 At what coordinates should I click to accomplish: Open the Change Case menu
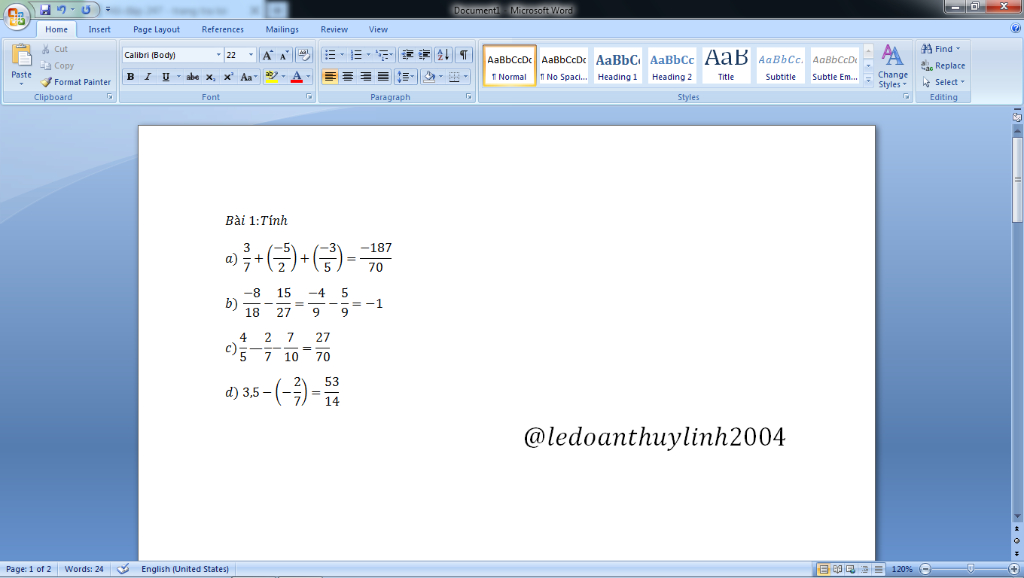pyautogui.click(x=248, y=77)
